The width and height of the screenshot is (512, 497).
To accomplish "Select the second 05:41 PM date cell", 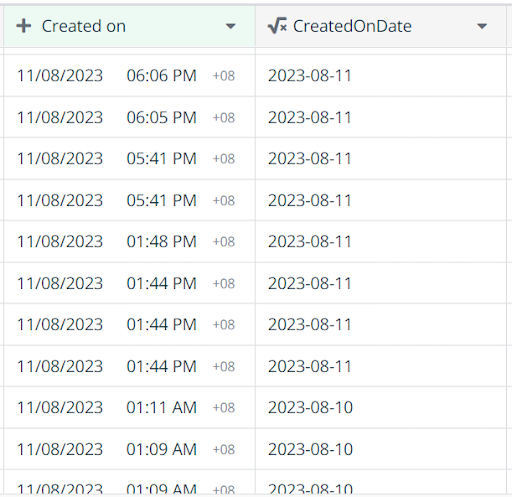I will point(129,200).
